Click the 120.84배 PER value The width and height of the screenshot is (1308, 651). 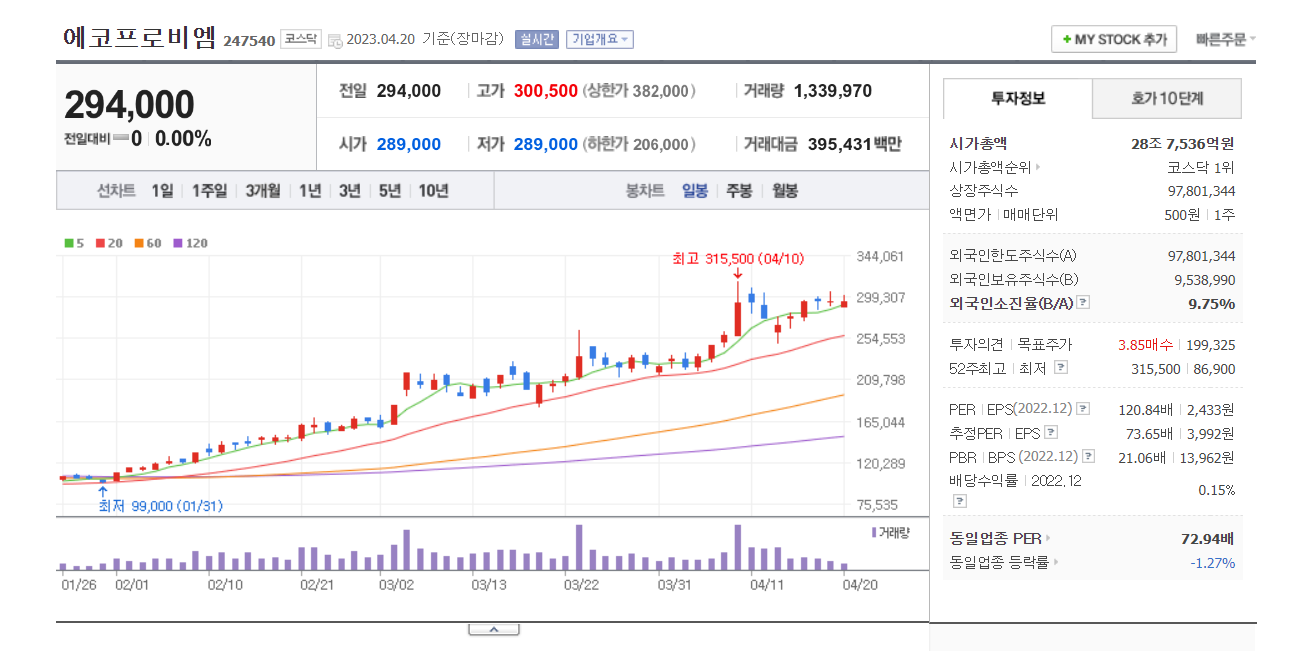1144,409
